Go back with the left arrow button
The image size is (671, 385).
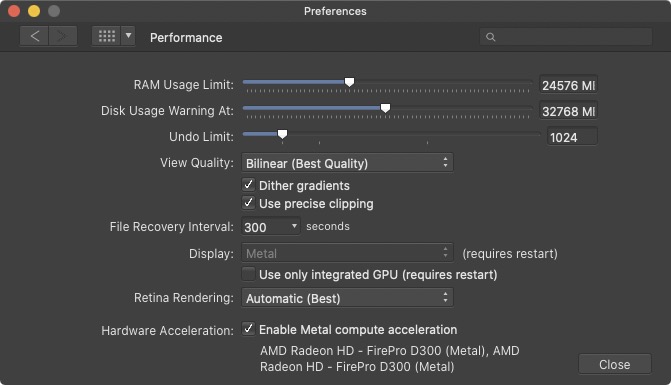click(x=34, y=36)
